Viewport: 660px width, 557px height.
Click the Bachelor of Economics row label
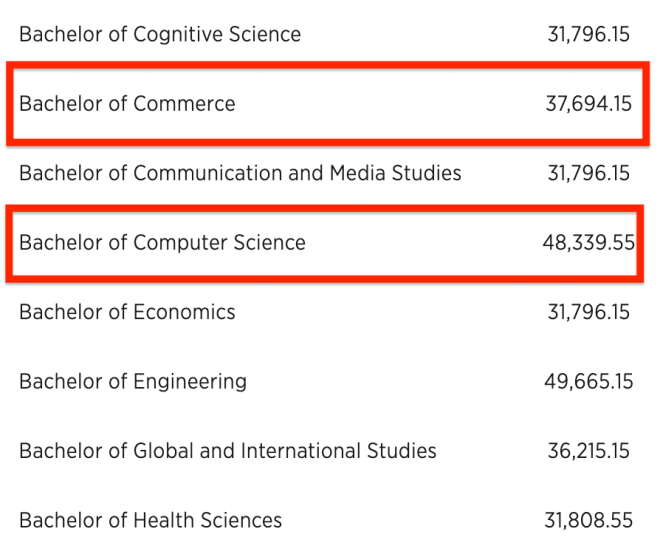tap(127, 312)
